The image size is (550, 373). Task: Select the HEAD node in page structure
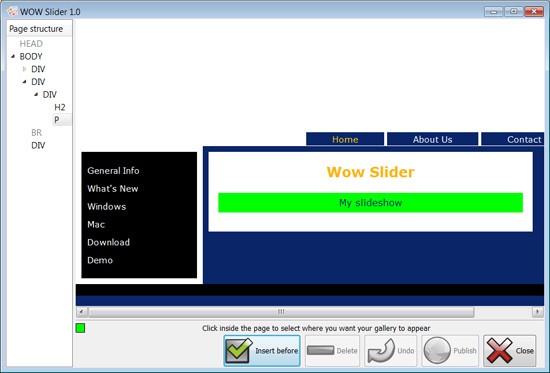coord(31,44)
